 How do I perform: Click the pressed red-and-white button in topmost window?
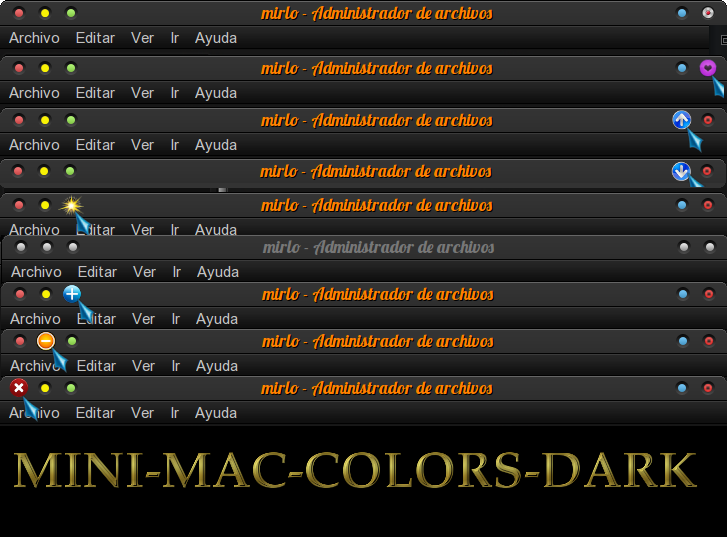(x=708, y=13)
